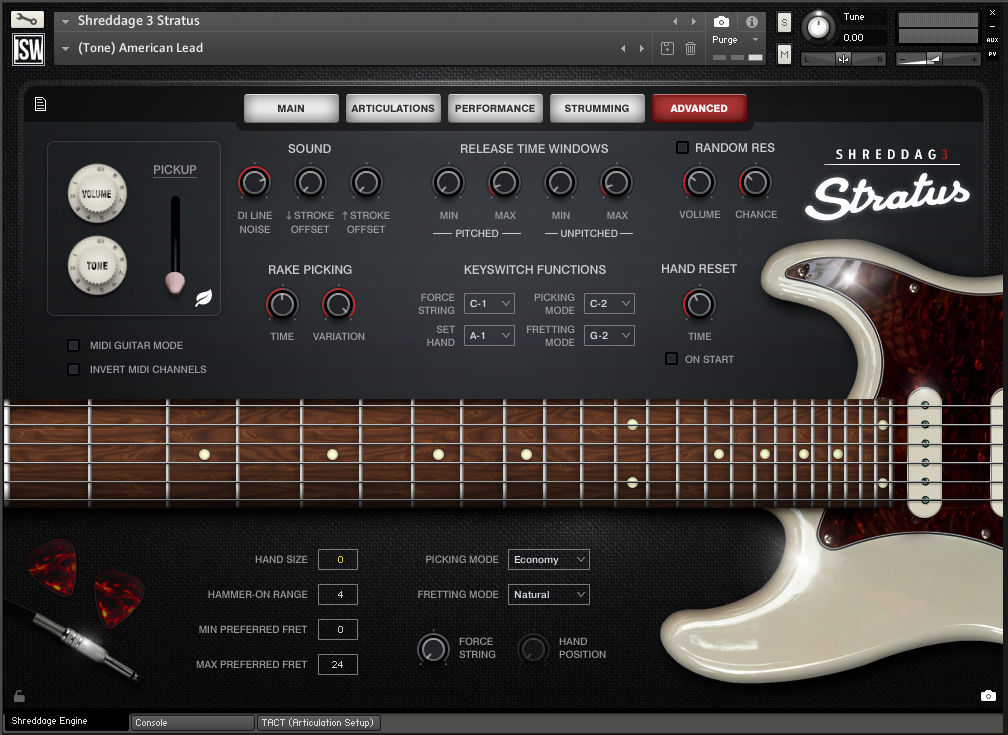Enable the Random Res checkbox
Image resolution: width=1008 pixels, height=735 pixels.
point(682,148)
